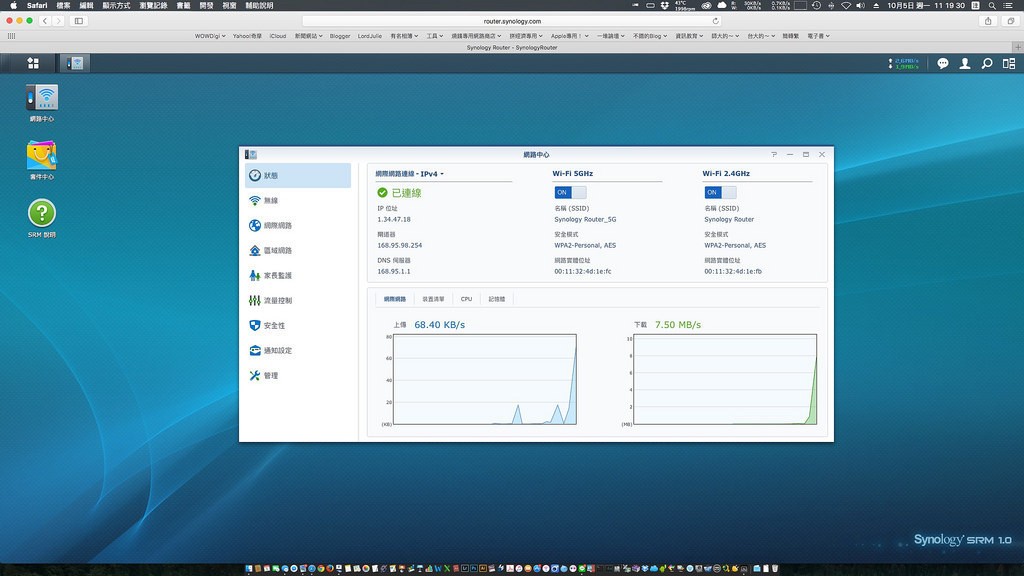
Task: Open the user account options icon
Action: [965, 63]
